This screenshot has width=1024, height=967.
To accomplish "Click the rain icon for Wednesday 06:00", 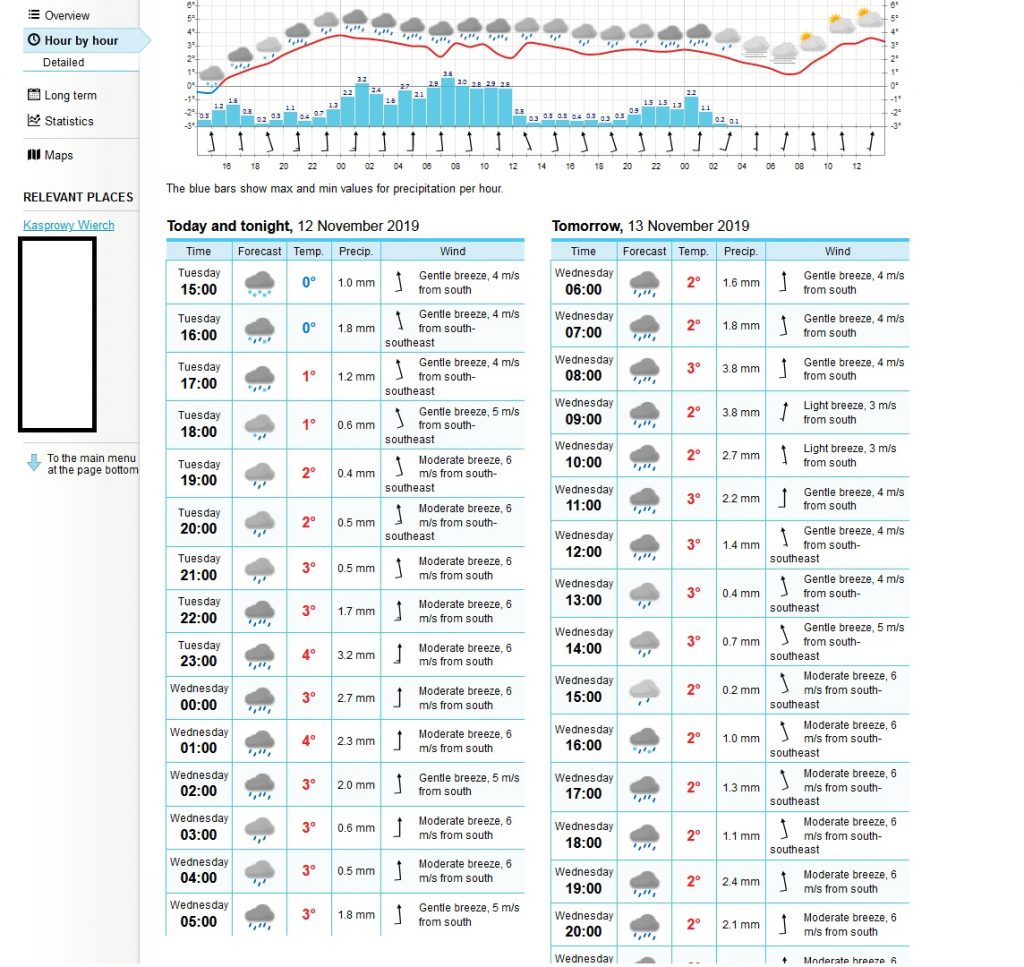I will 644,284.
